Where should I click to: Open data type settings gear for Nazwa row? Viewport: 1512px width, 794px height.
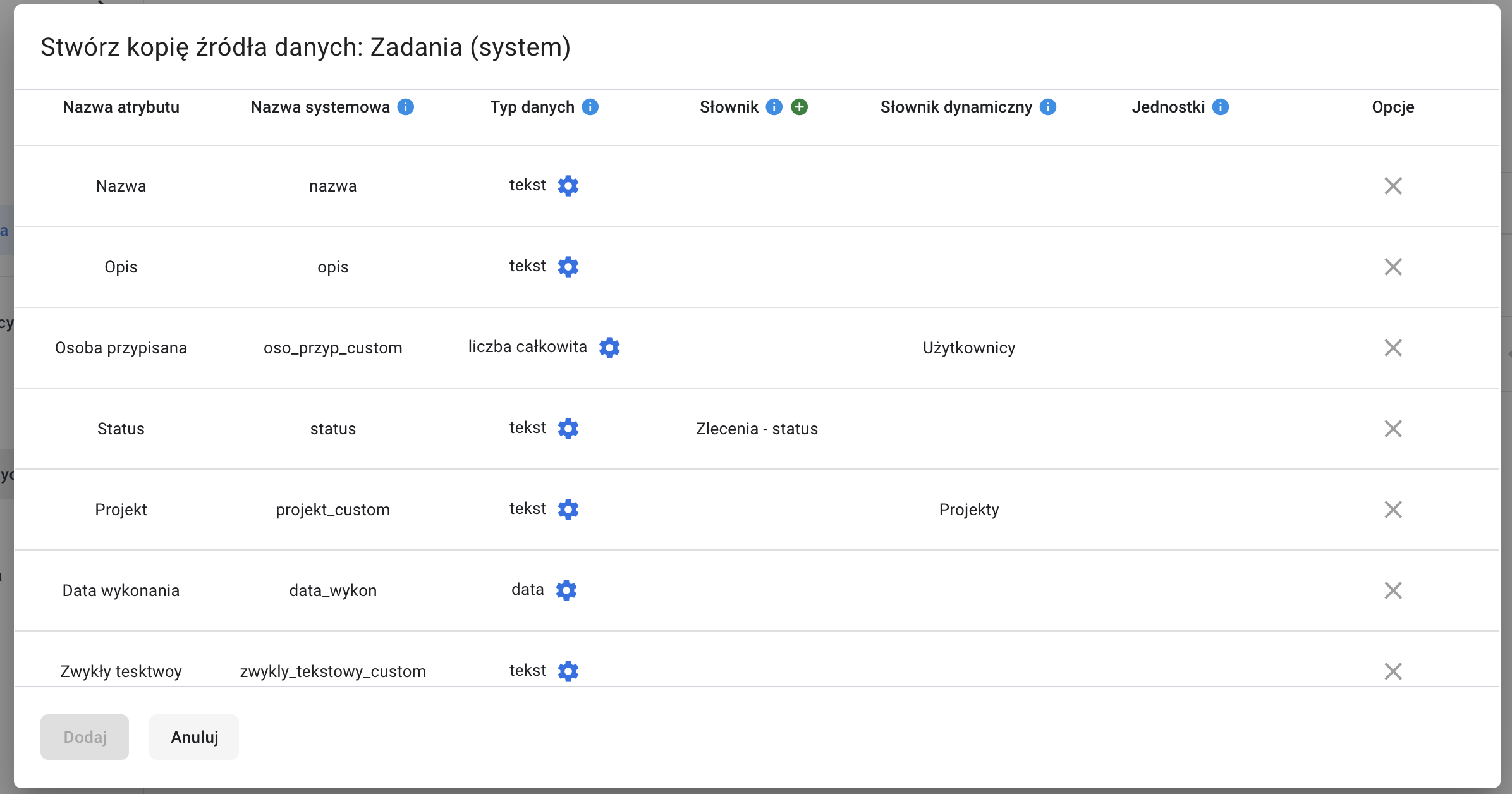pyautogui.click(x=568, y=186)
